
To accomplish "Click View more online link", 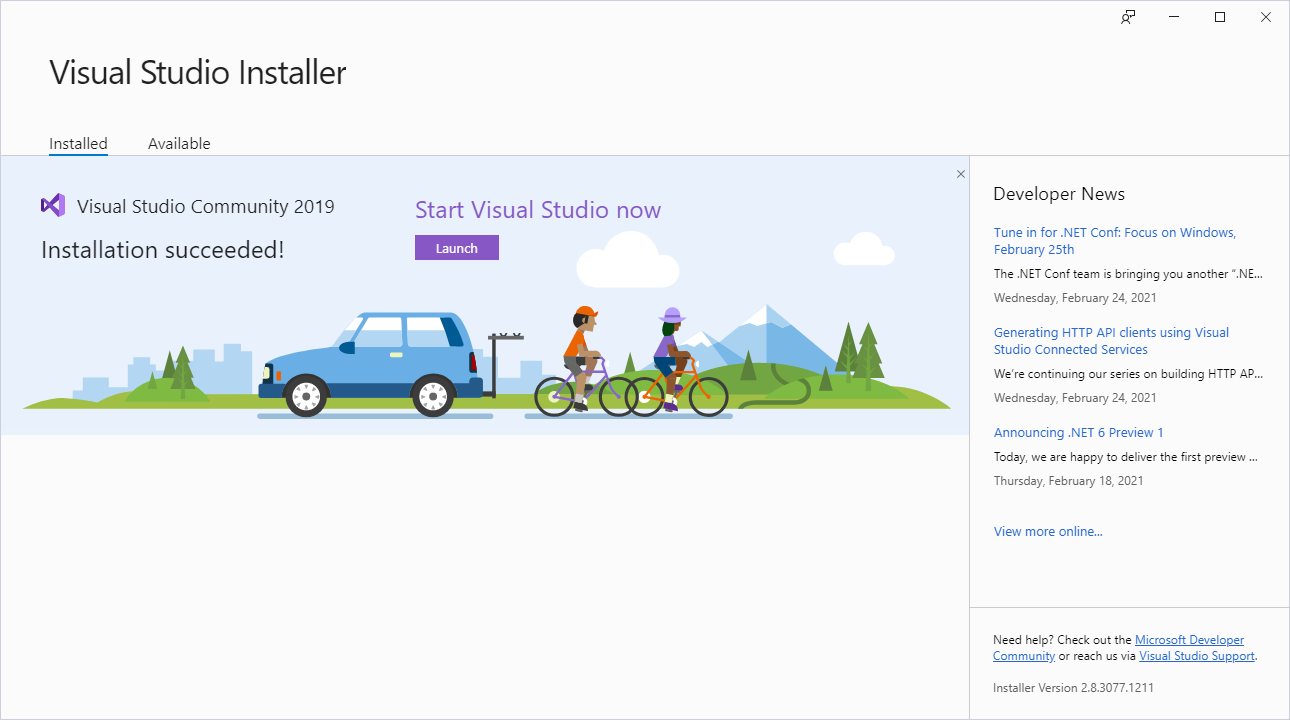I will [x=1048, y=532].
